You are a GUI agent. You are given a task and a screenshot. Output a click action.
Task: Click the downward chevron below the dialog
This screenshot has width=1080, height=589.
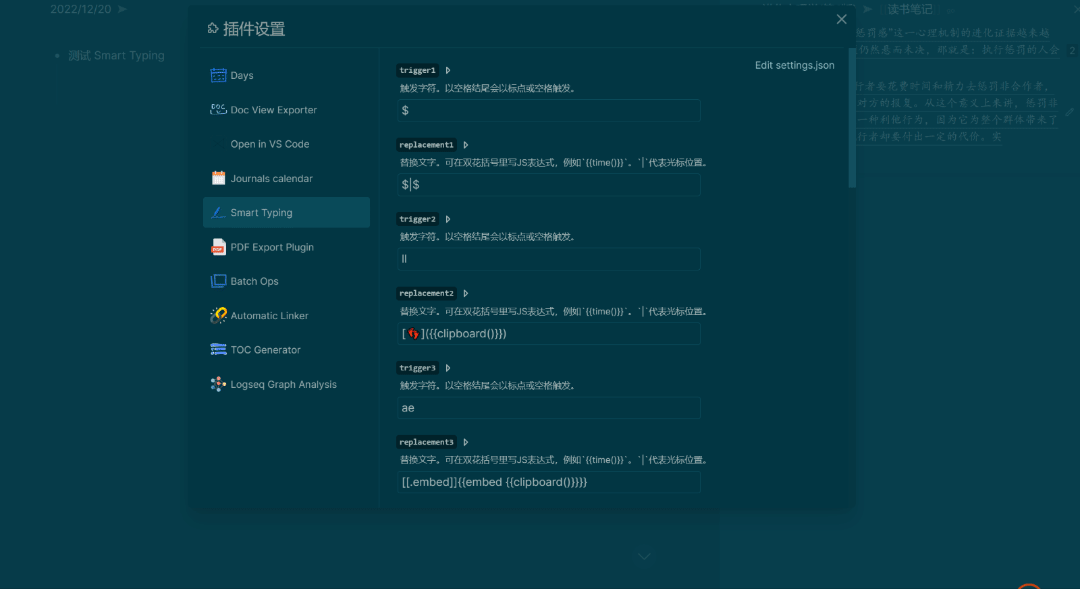point(643,557)
